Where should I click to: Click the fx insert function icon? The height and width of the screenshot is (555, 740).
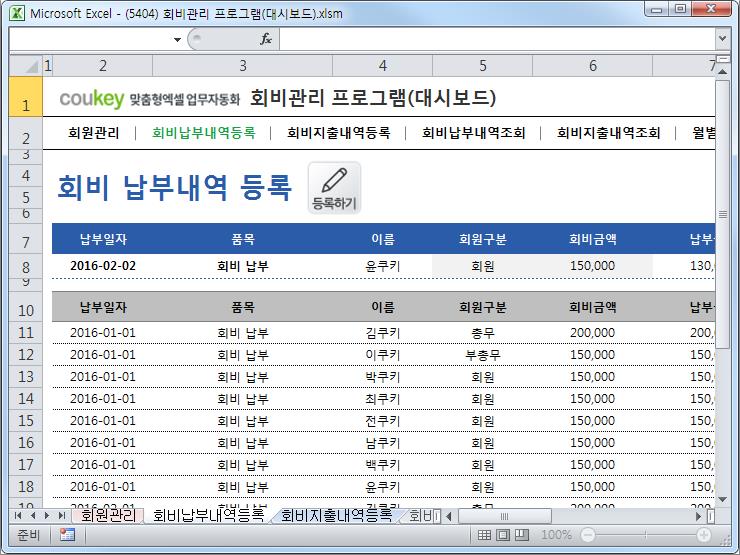coord(266,39)
